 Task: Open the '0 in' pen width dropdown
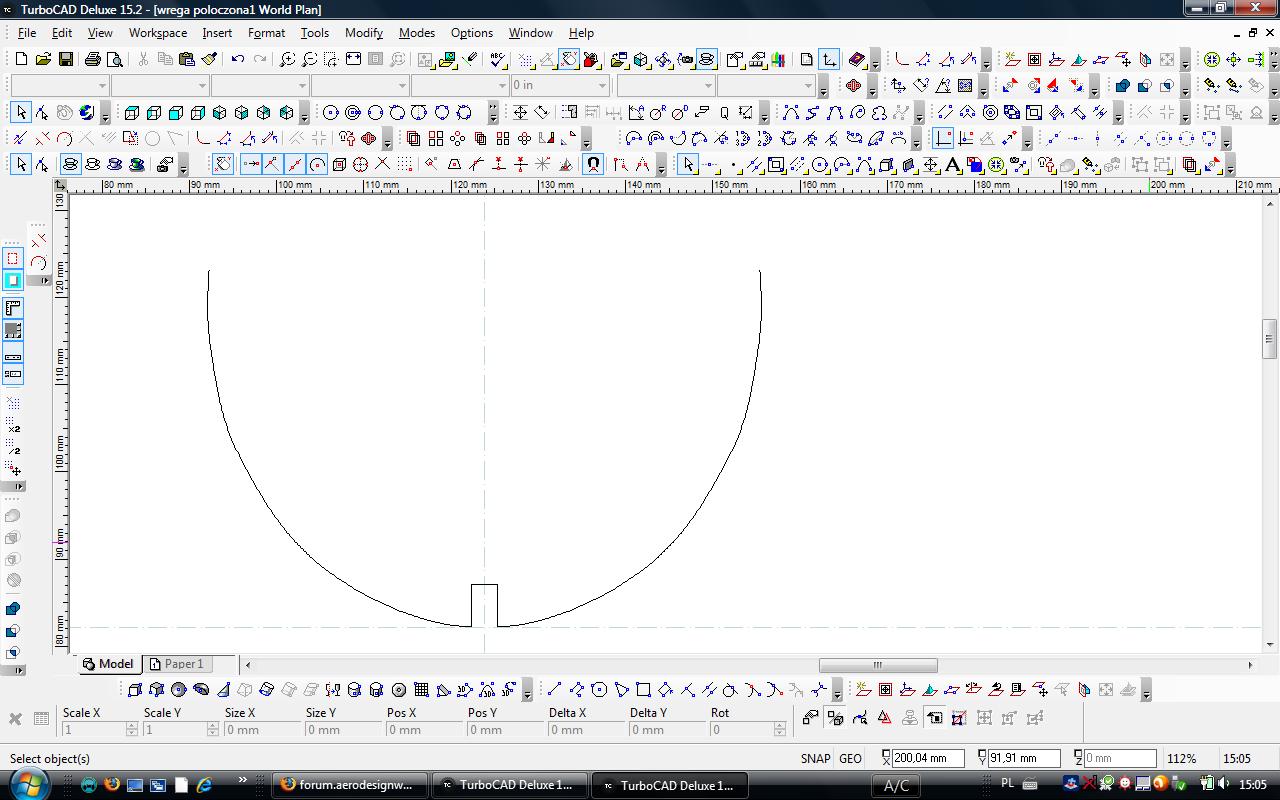[559, 86]
